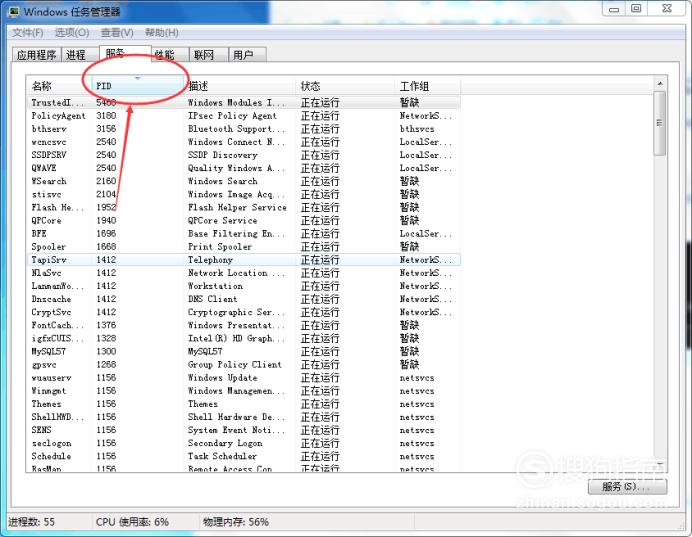This screenshot has height=537, width=692.
Task: Select the stisvc service row
Action: (x=244, y=194)
